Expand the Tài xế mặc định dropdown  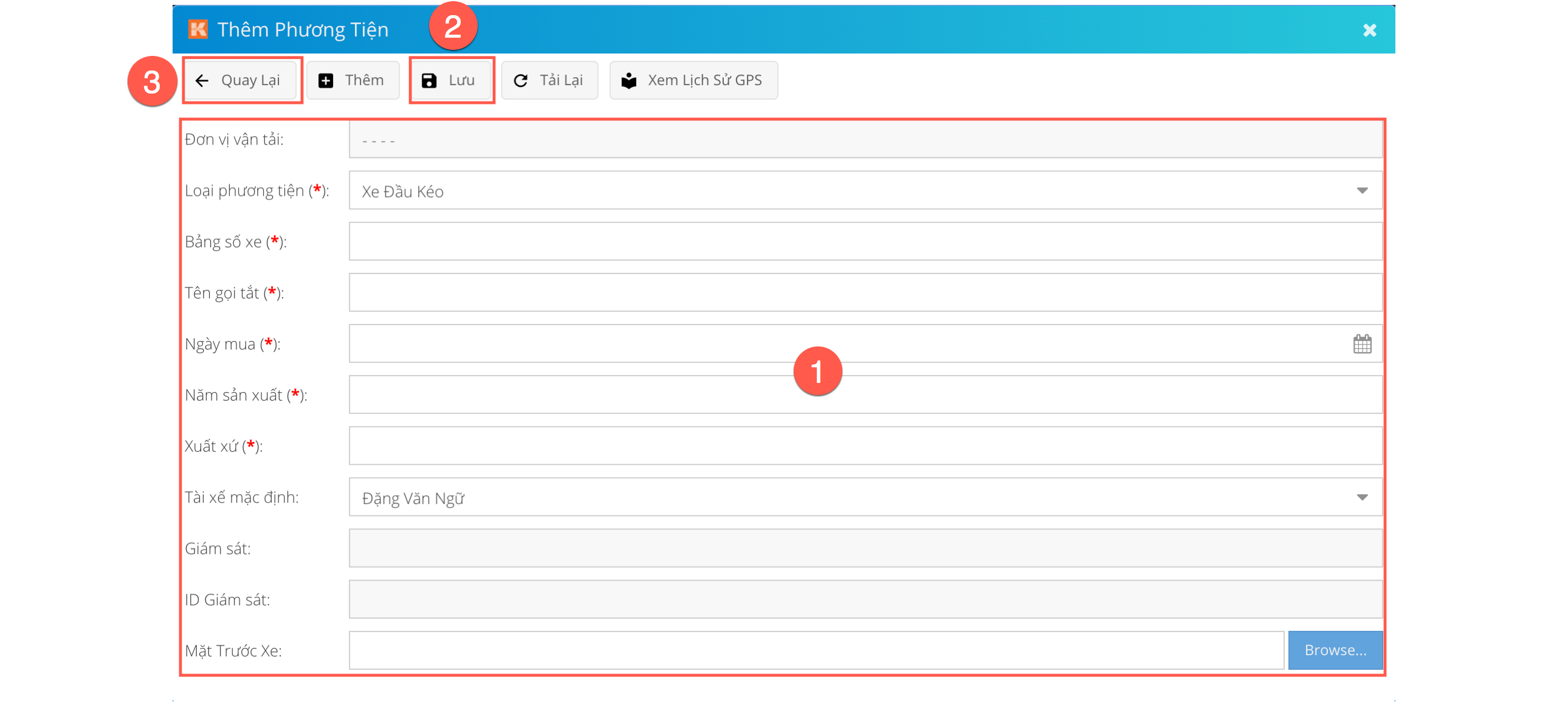click(x=1361, y=497)
